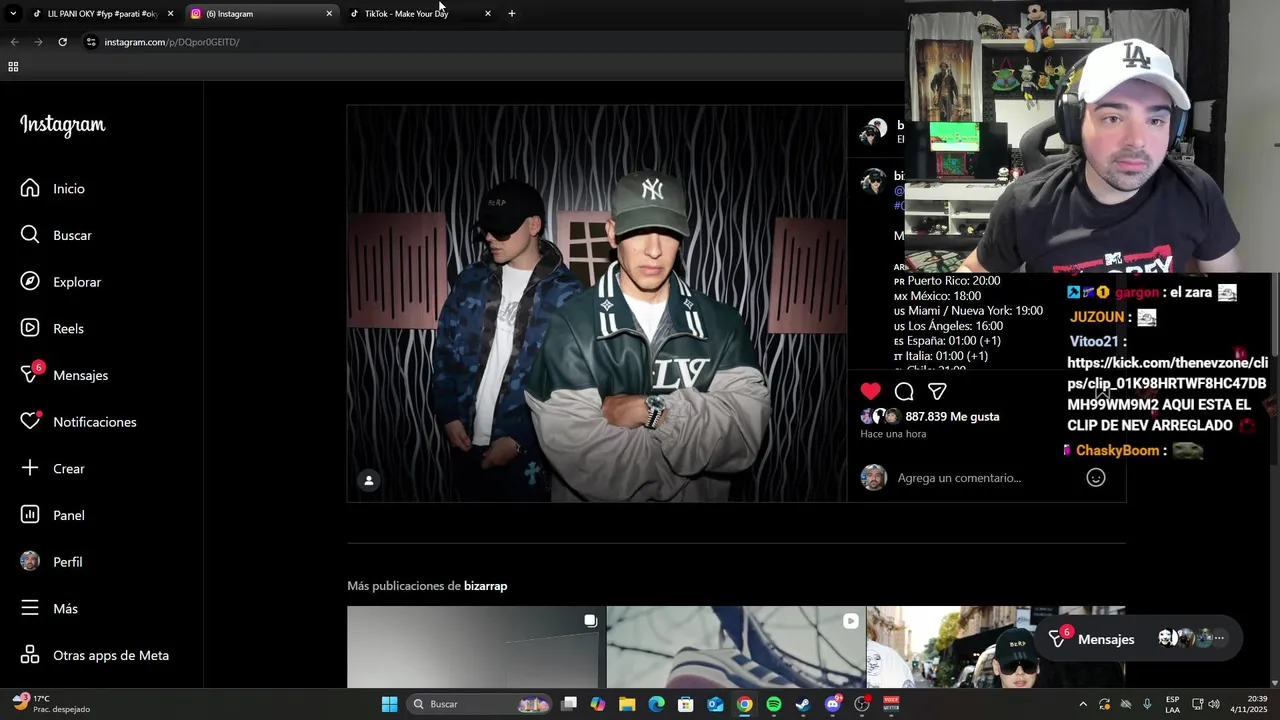Close the TikTok browser tab

[x=487, y=14]
